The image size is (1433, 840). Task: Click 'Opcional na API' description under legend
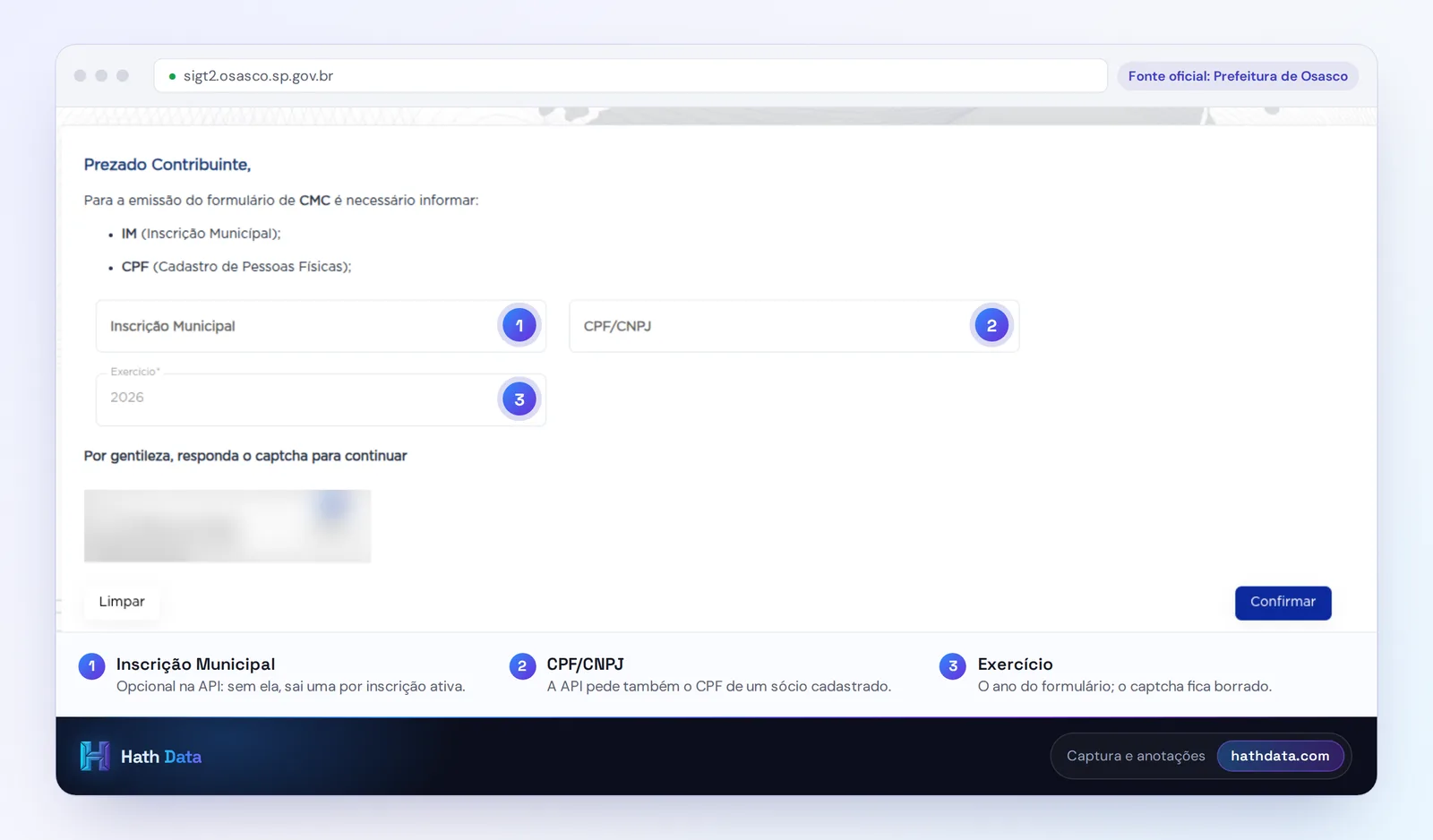coord(291,687)
